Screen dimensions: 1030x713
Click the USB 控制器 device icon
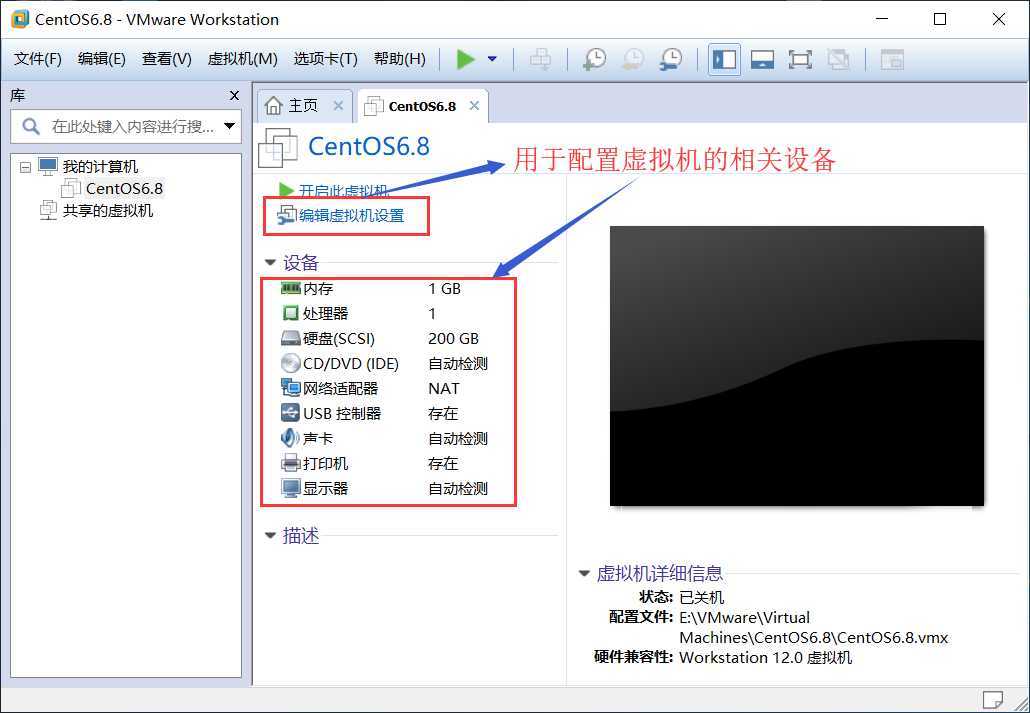[290, 413]
